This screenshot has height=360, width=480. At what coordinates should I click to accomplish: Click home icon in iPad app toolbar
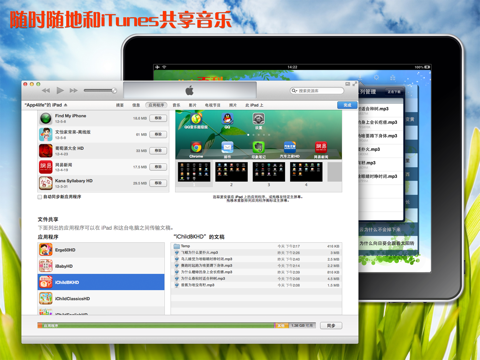[x=393, y=78]
